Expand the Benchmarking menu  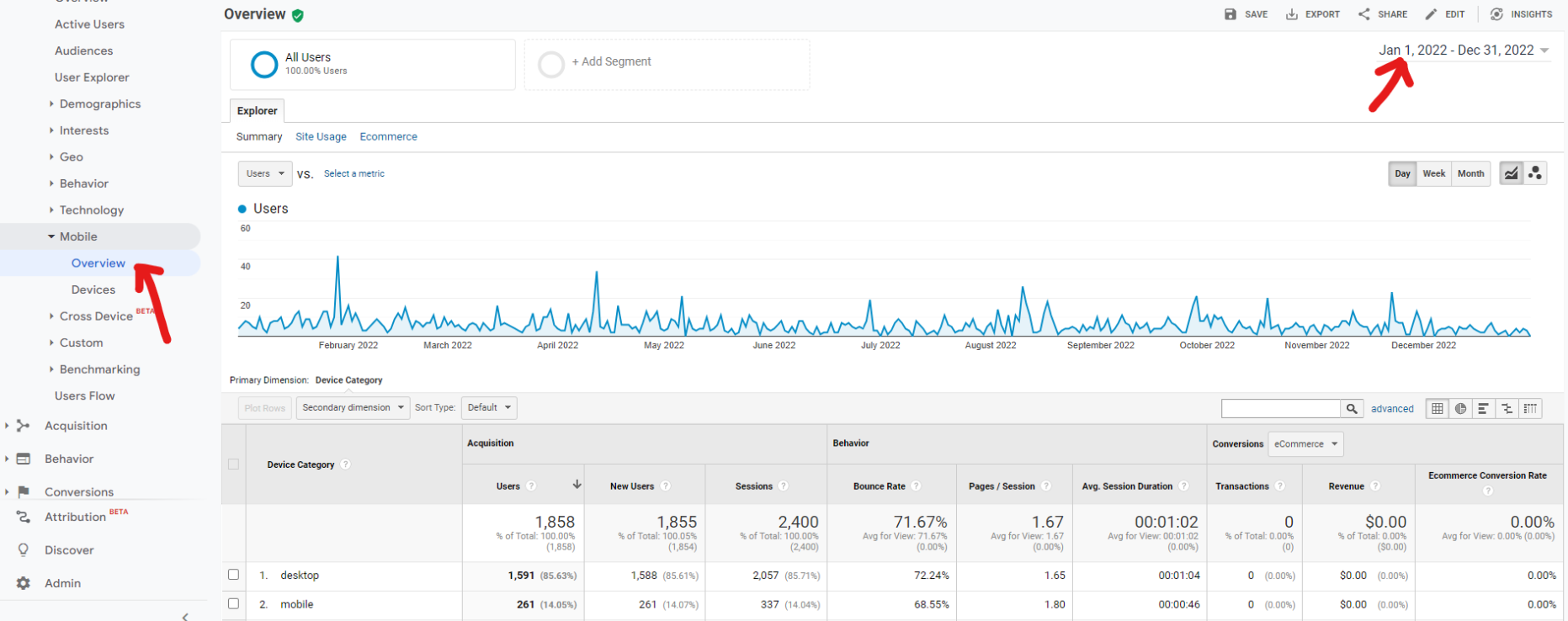tap(99, 369)
